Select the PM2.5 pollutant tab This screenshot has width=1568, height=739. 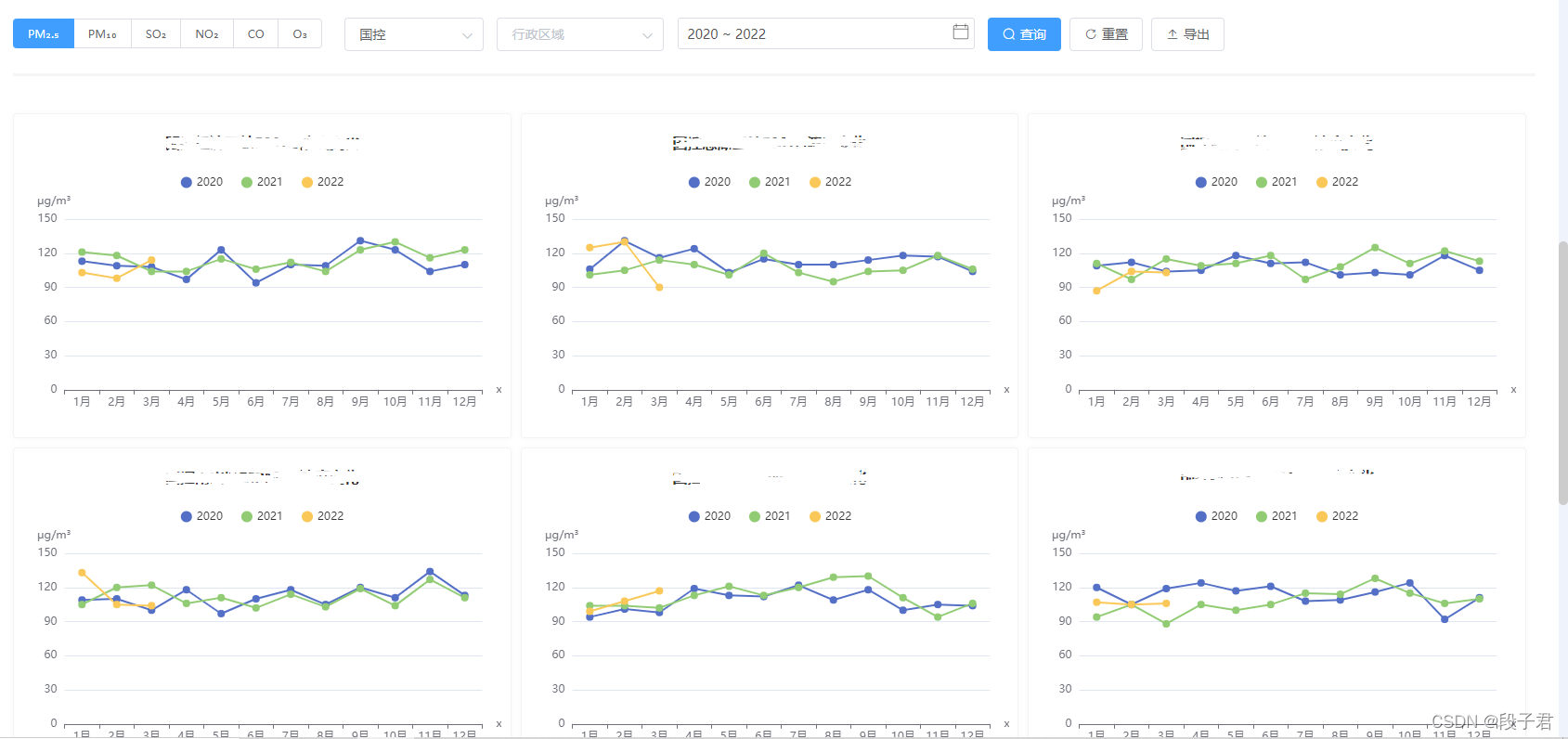click(x=44, y=34)
